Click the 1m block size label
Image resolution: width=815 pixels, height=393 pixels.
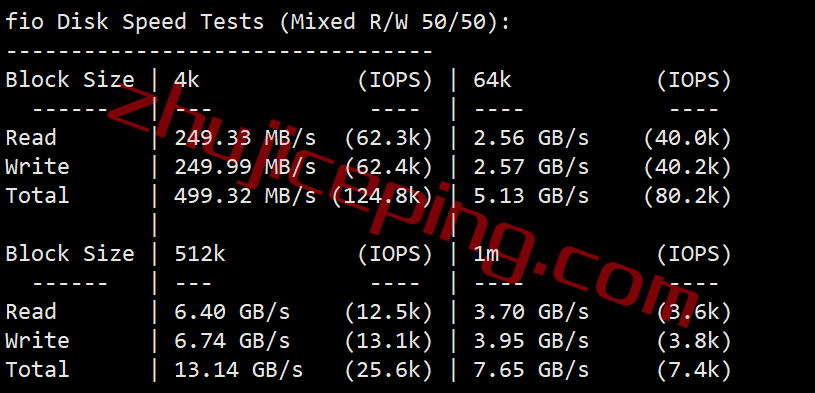(486, 254)
